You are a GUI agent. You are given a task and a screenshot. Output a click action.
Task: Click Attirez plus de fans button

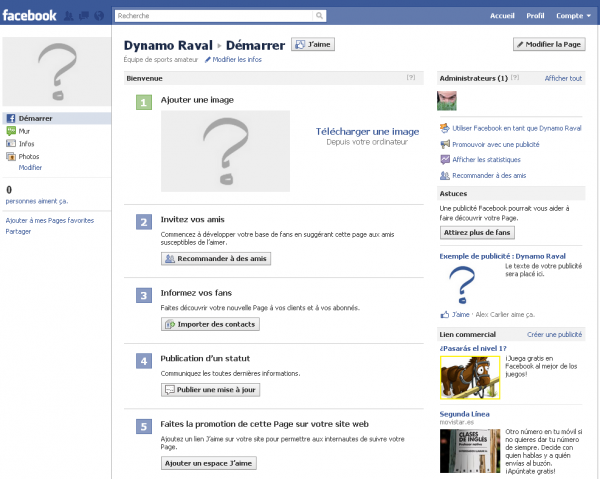tap(477, 233)
